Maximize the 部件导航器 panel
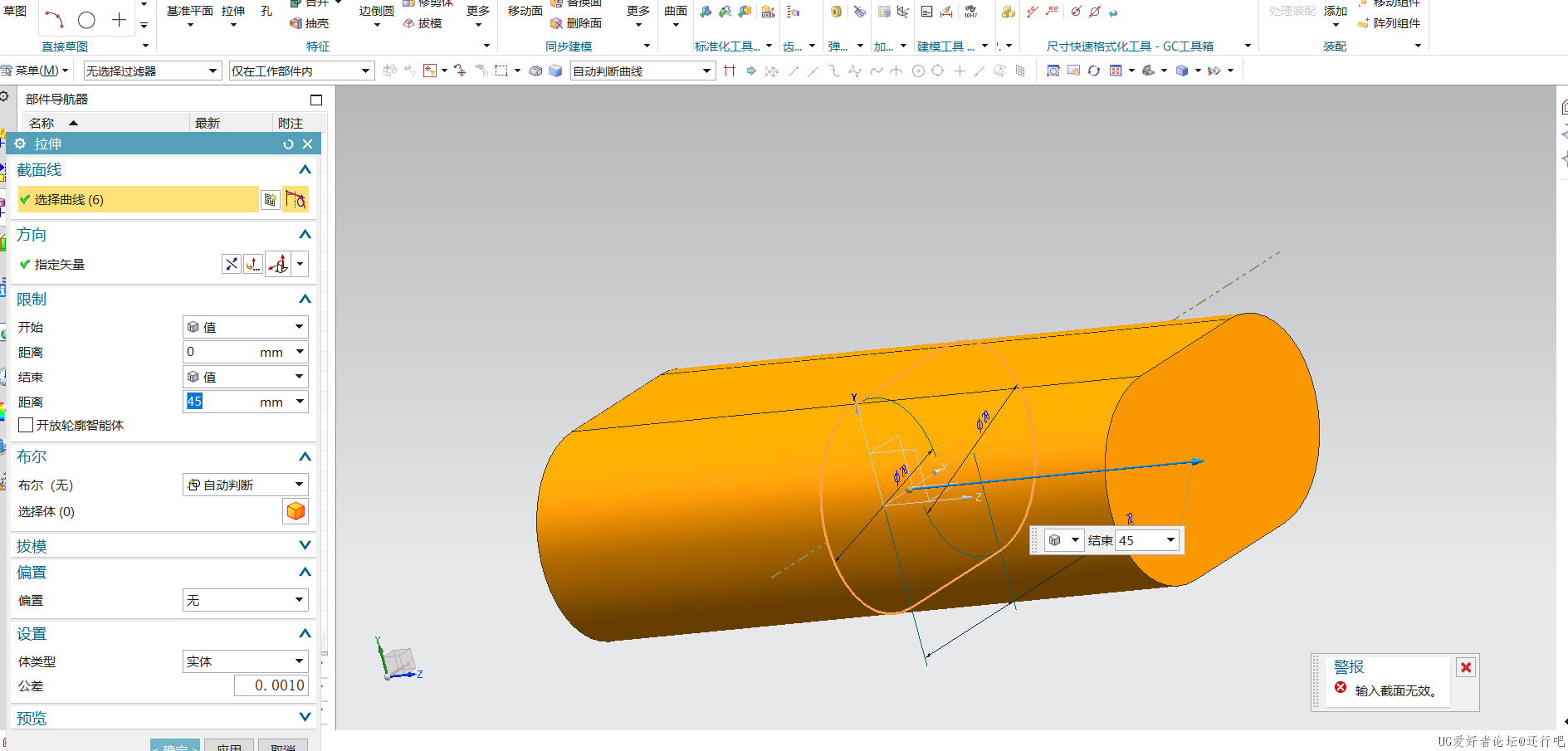 pyautogui.click(x=316, y=100)
